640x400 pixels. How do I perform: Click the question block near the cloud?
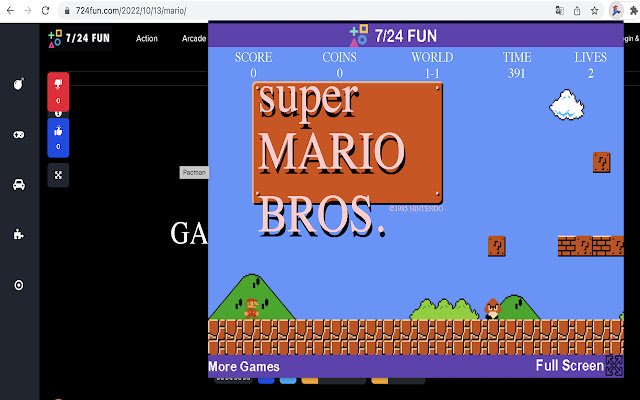tap(602, 162)
